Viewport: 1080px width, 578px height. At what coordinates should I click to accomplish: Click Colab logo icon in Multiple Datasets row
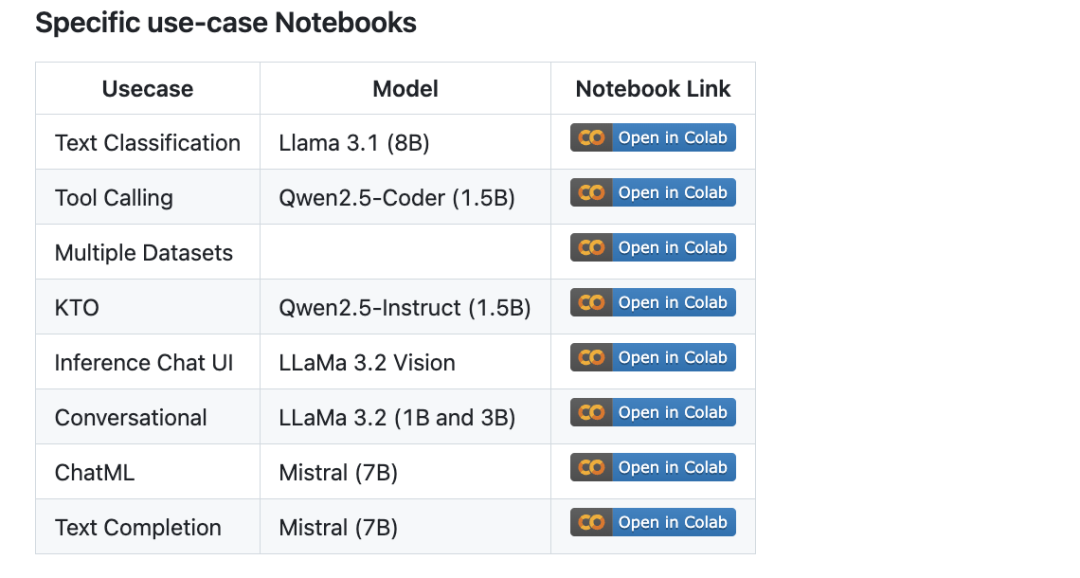591,248
